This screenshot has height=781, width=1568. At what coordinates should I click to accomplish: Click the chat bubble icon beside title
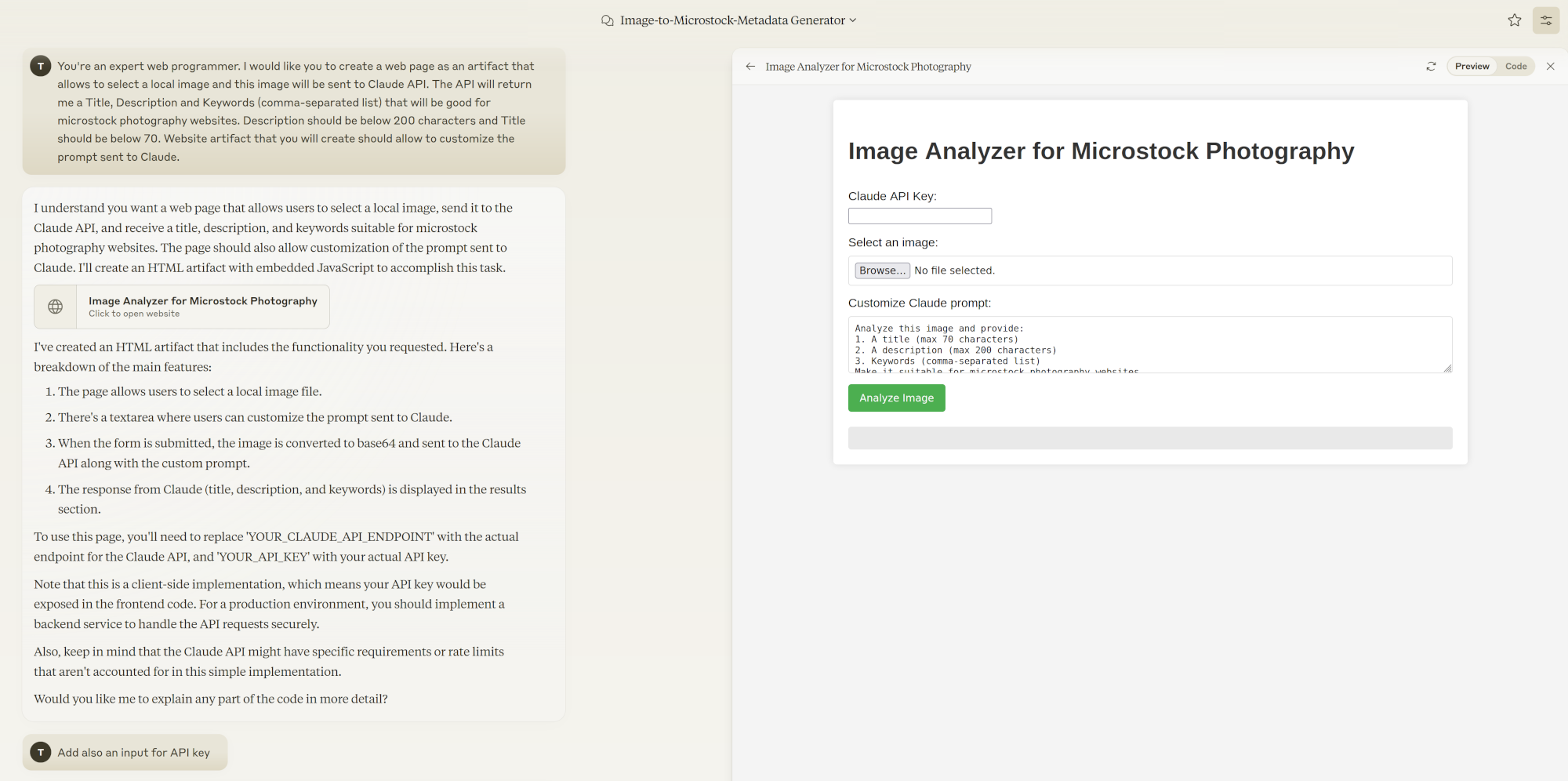pyautogui.click(x=607, y=20)
